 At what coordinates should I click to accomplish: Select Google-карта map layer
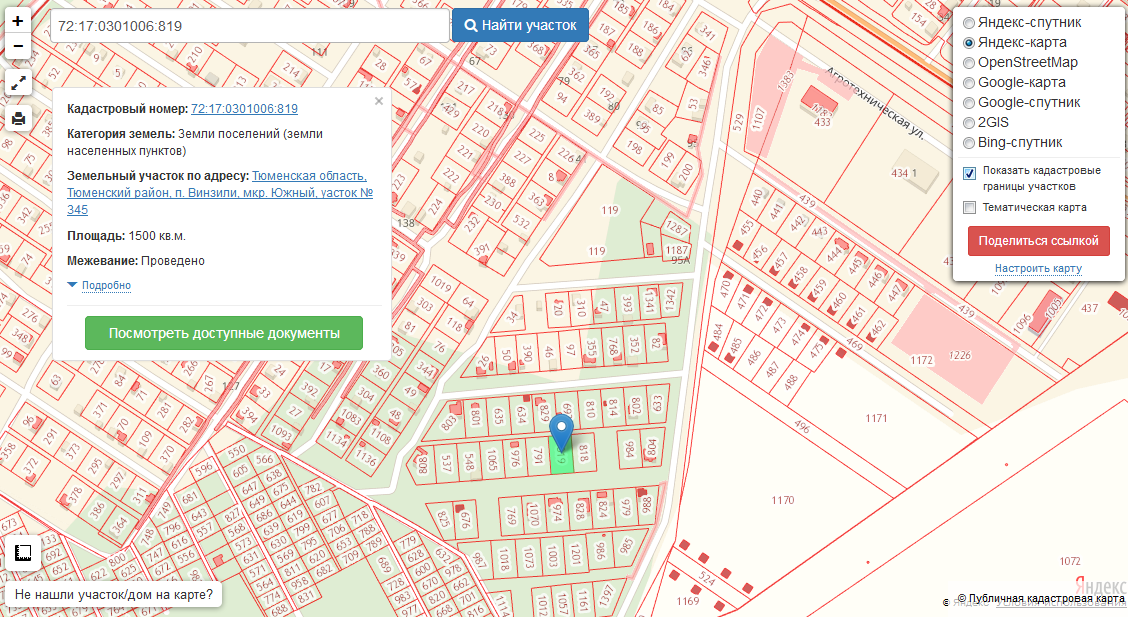pos(969,83)
